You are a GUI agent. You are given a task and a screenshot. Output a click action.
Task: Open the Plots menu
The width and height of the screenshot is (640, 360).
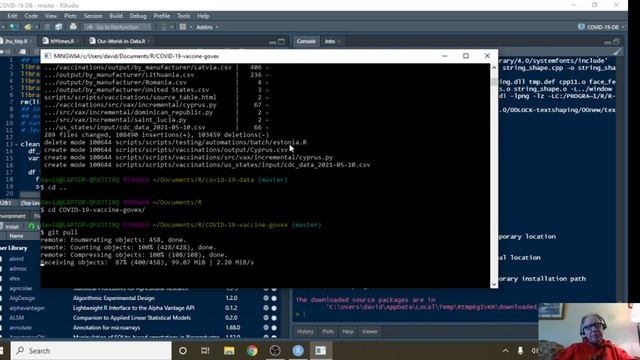(70, 16)
